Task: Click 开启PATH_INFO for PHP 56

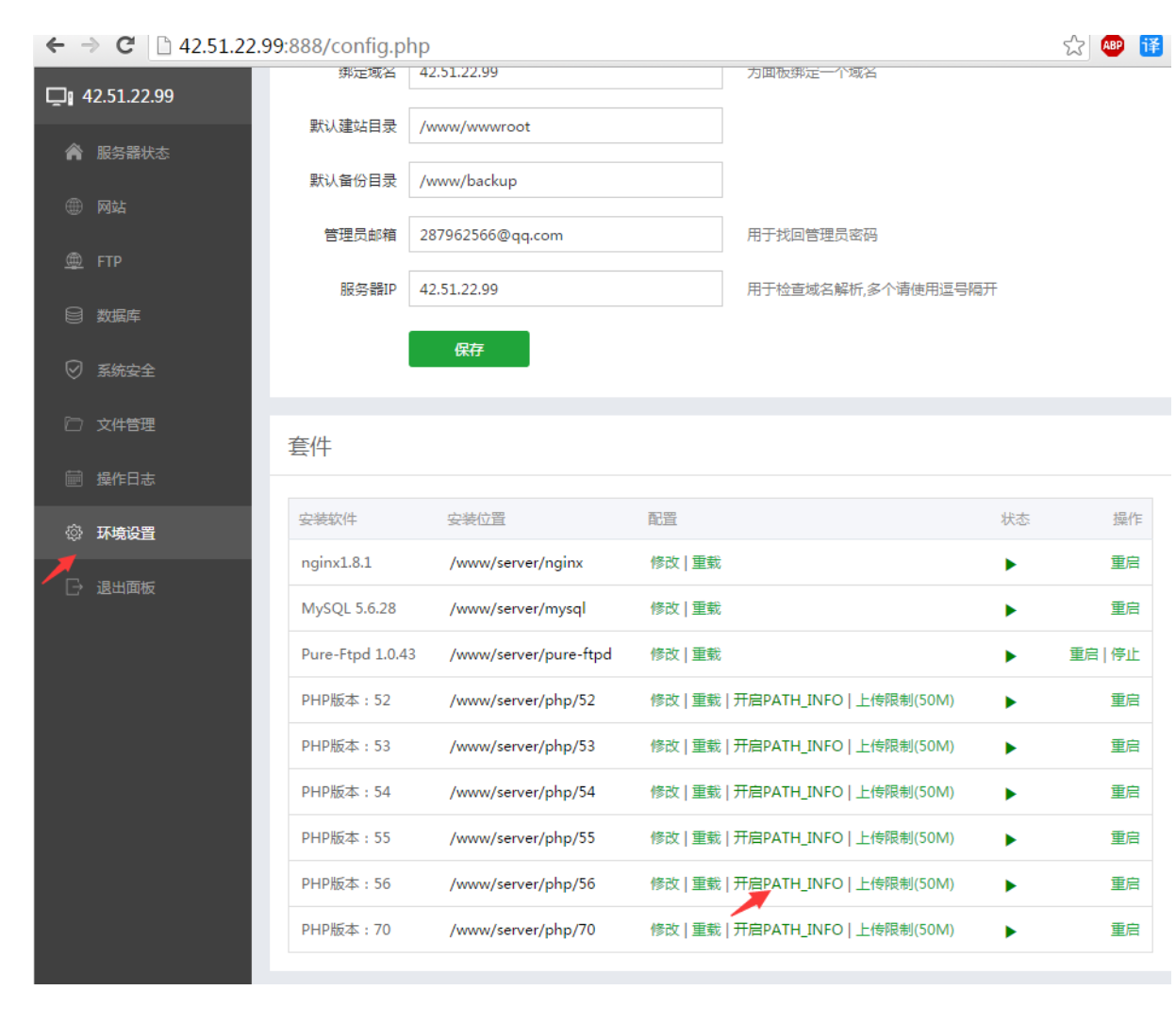Action: click(x=787, y=883)
